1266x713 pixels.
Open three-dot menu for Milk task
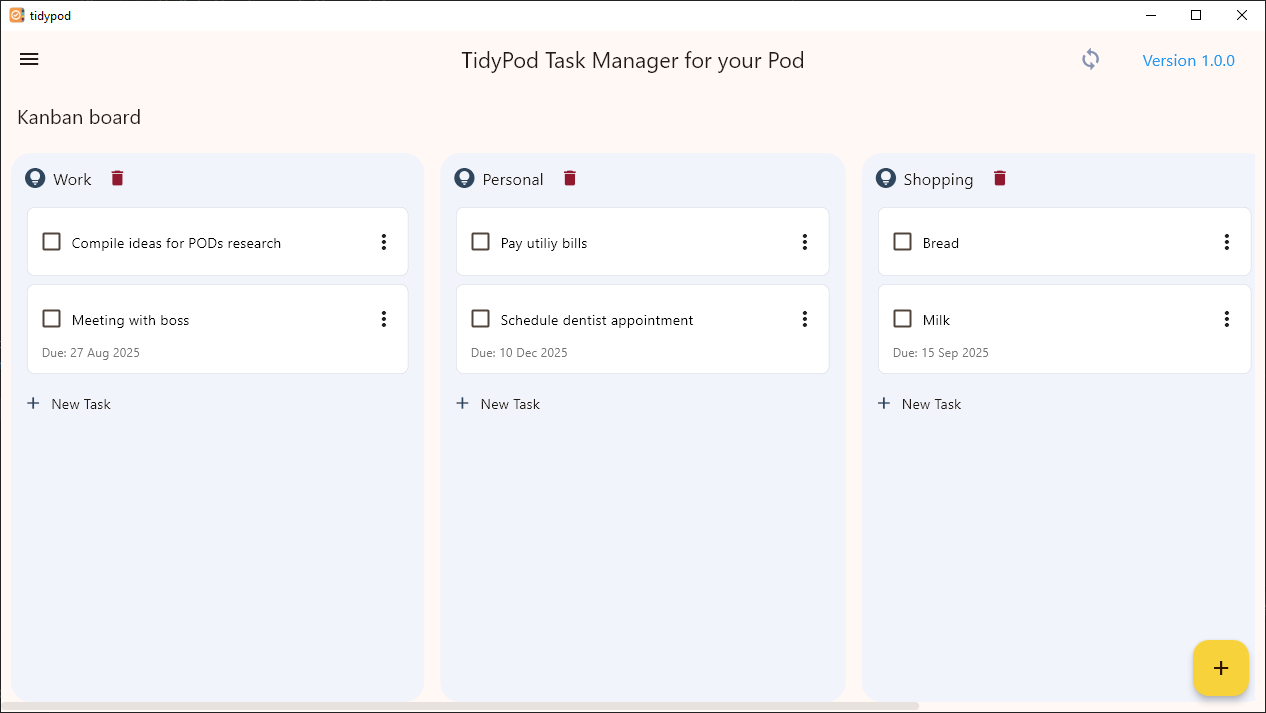(x=1227, y=319)
